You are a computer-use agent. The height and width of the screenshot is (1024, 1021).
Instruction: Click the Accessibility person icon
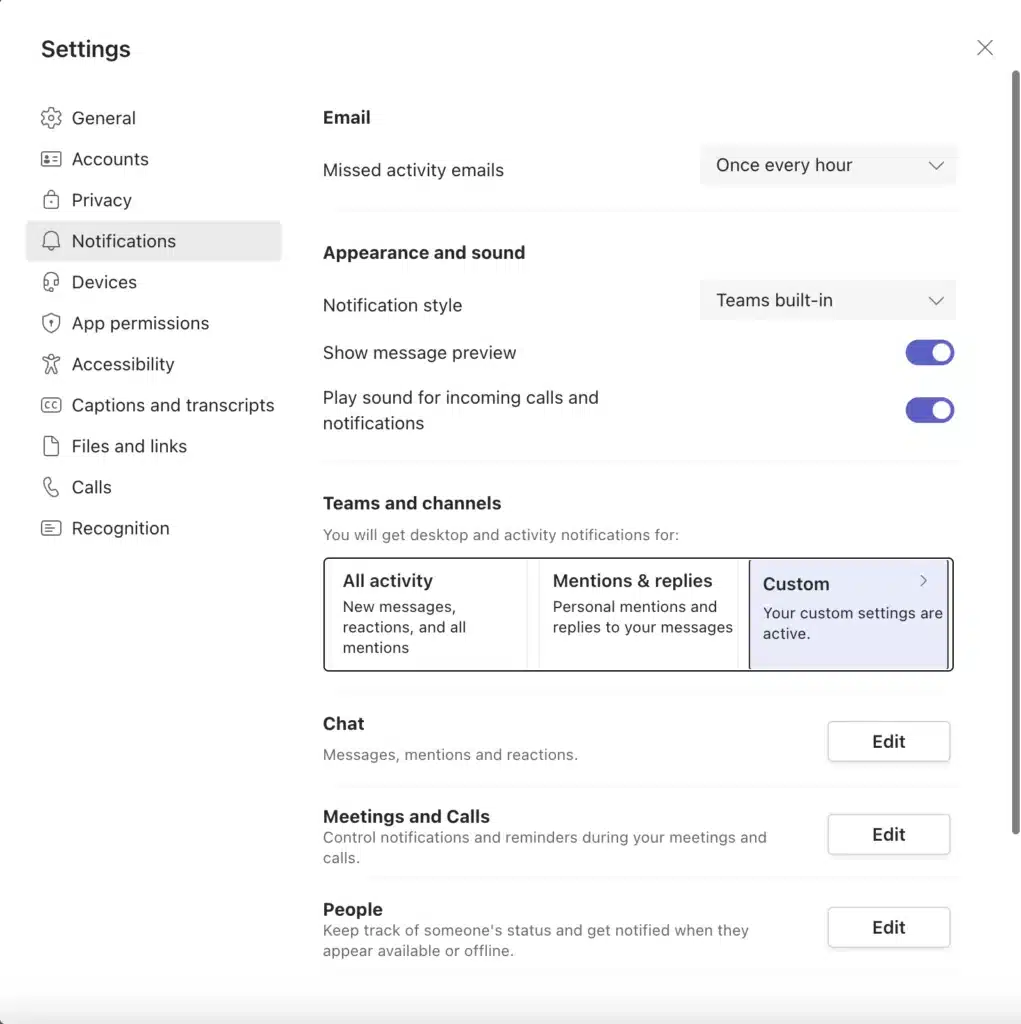[51, 364]
